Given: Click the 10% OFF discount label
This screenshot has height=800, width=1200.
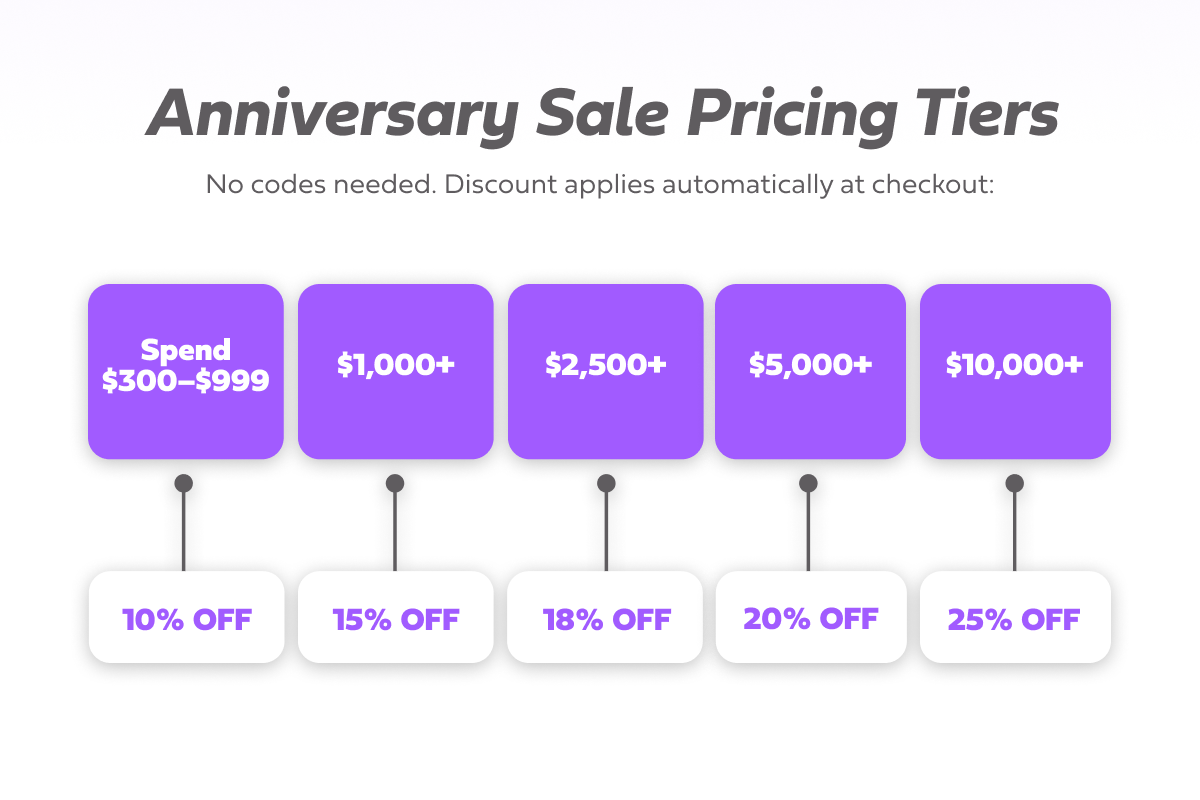Looking at the screenshot, I should [186, 618].
